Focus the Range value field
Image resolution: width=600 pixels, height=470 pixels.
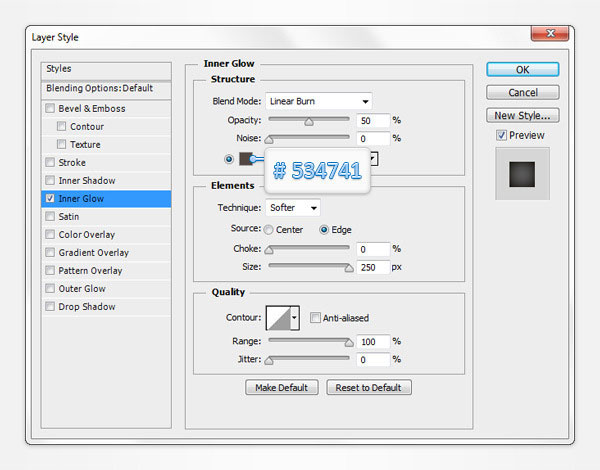click(373, 341)
